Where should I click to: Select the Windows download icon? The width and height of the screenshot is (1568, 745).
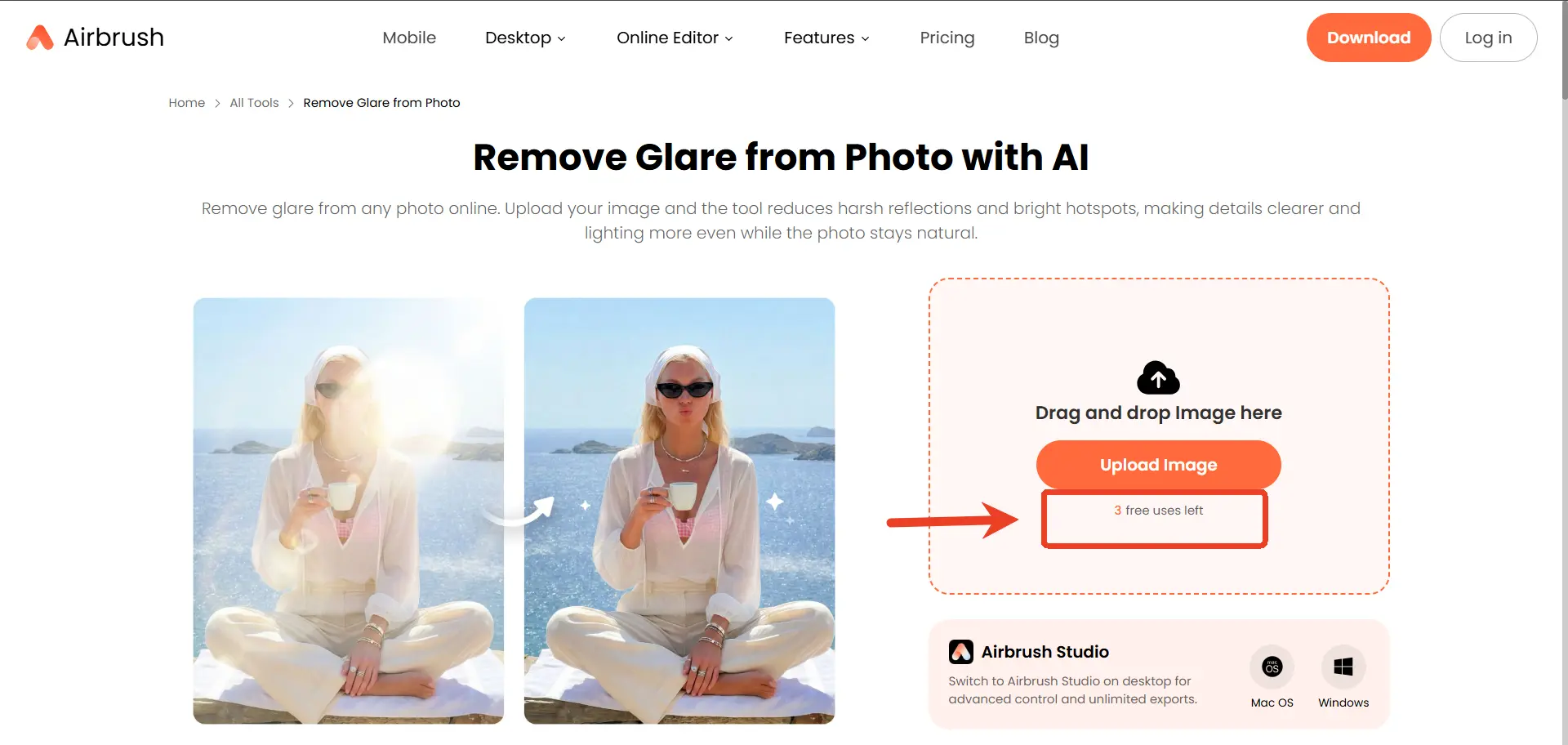[x=1343, y=667]
